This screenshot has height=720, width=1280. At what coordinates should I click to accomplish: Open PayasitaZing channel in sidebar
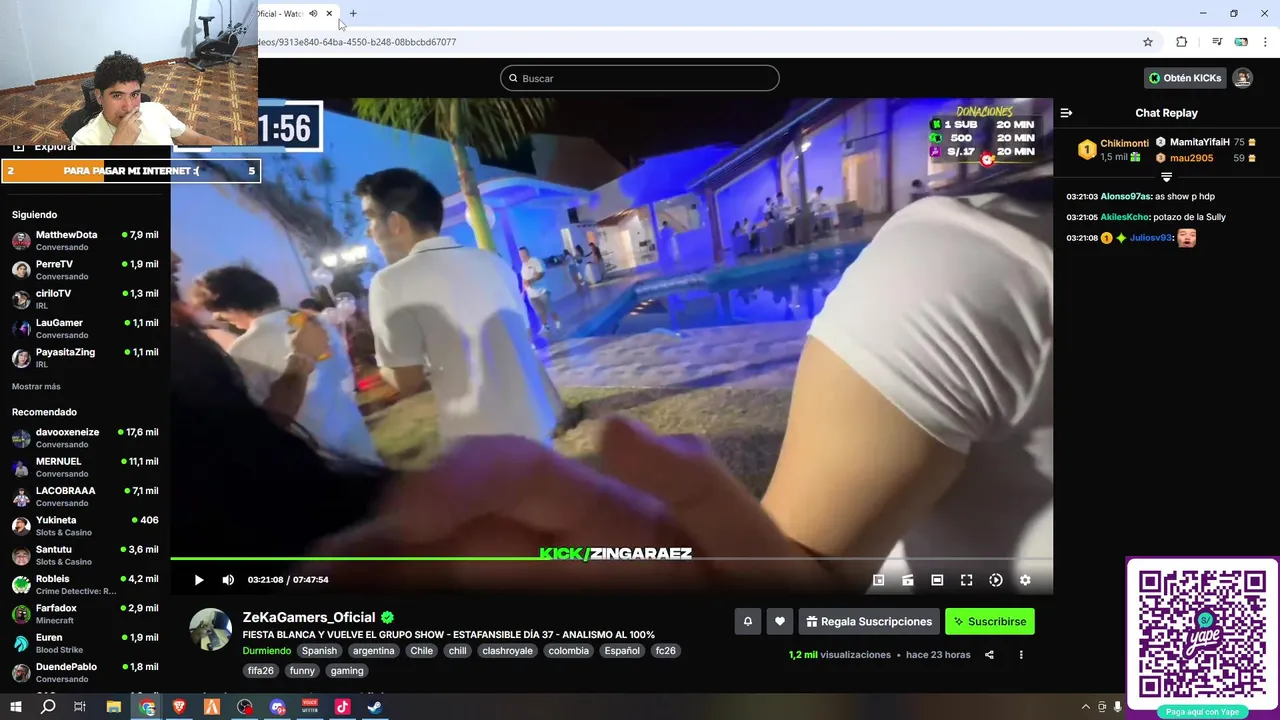[85, 358]
